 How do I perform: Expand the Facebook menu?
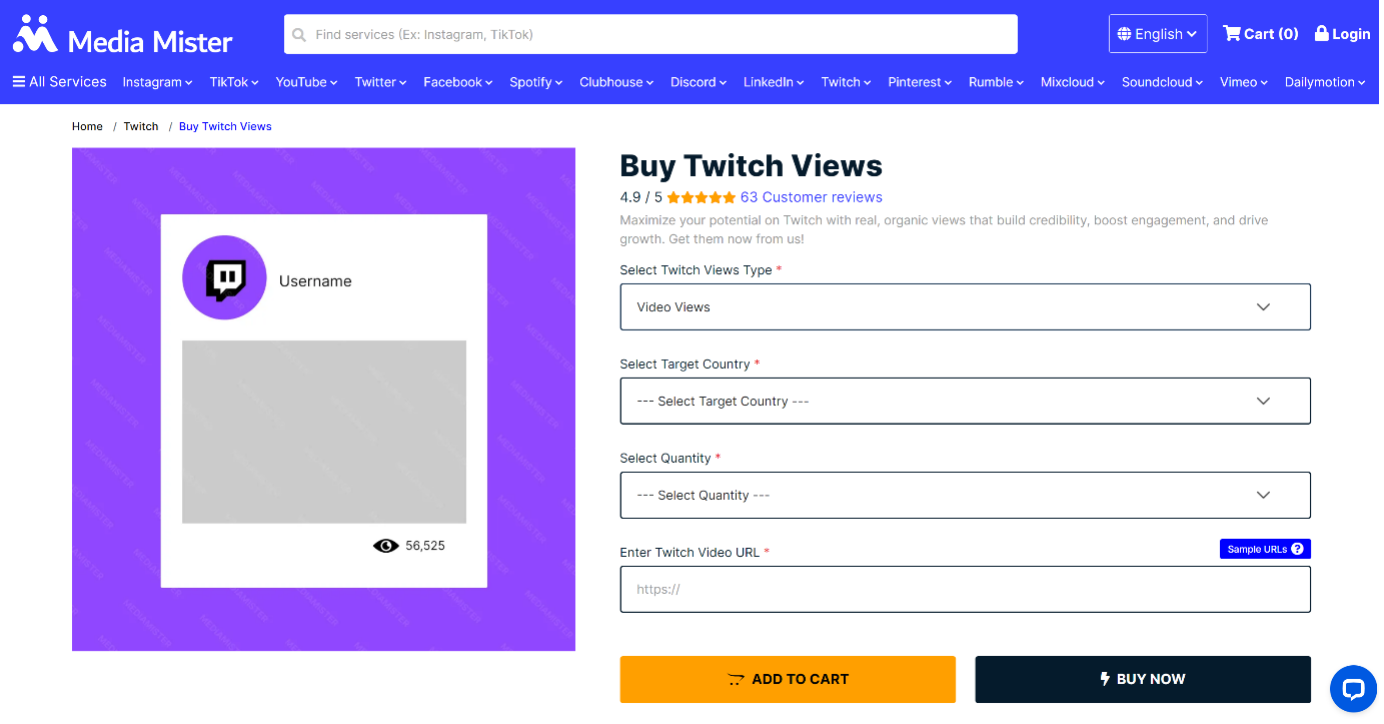[x=458, y=82]
